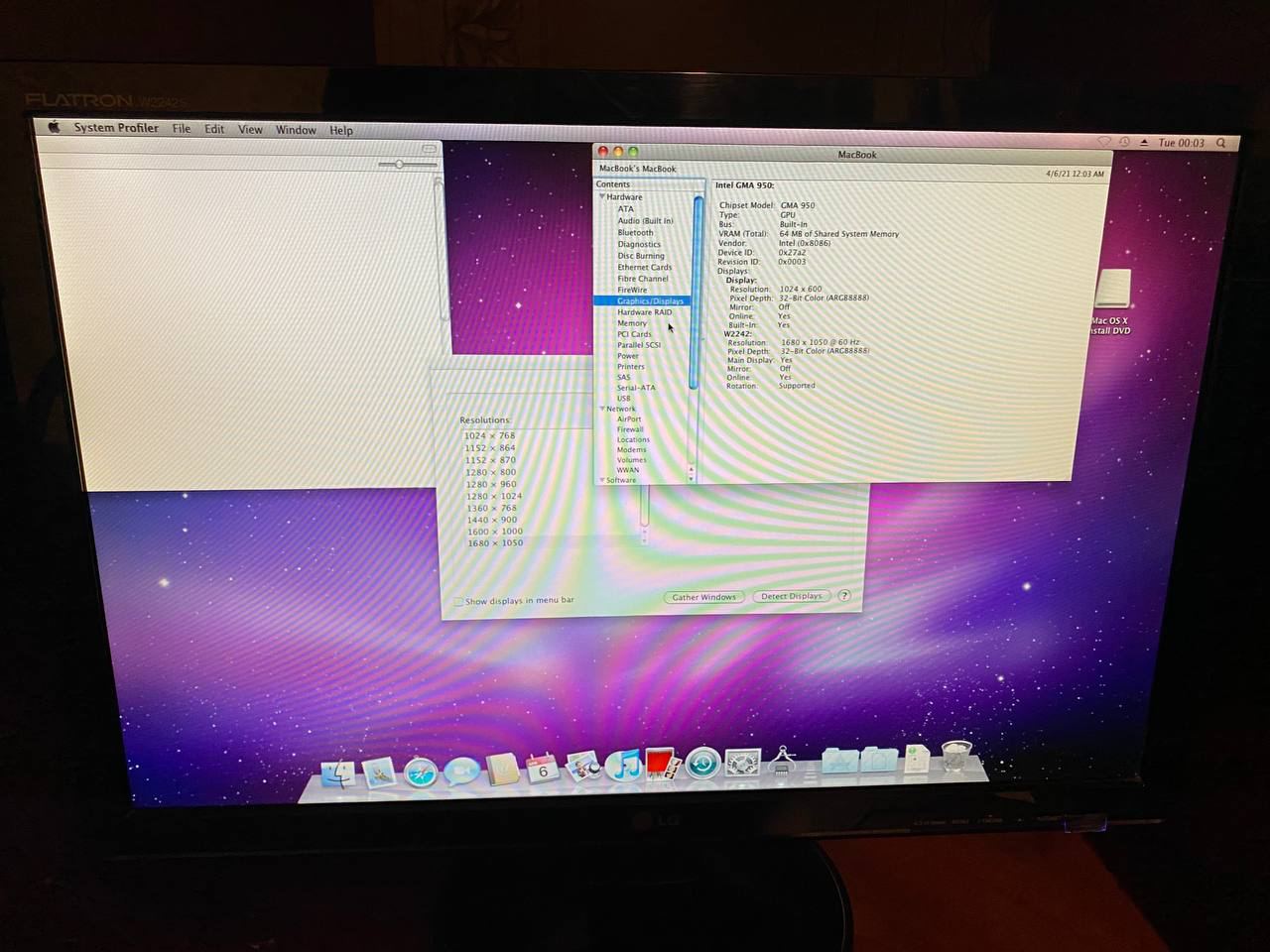Launch Photo Booth from the Dock
Screen dimensions: 1270x952
662,766
